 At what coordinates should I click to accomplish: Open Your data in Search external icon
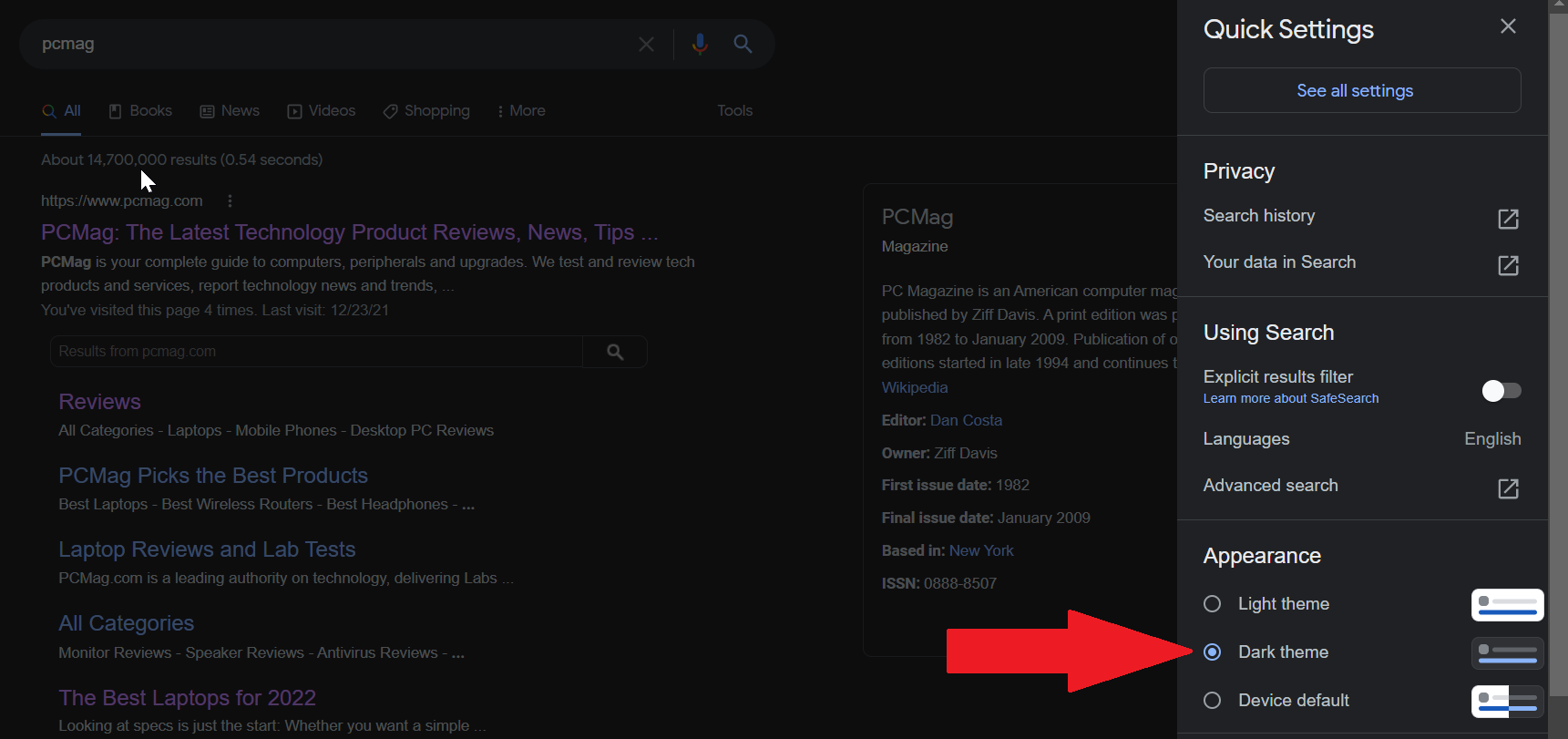pyautogui.click(x=1508, y=265)
